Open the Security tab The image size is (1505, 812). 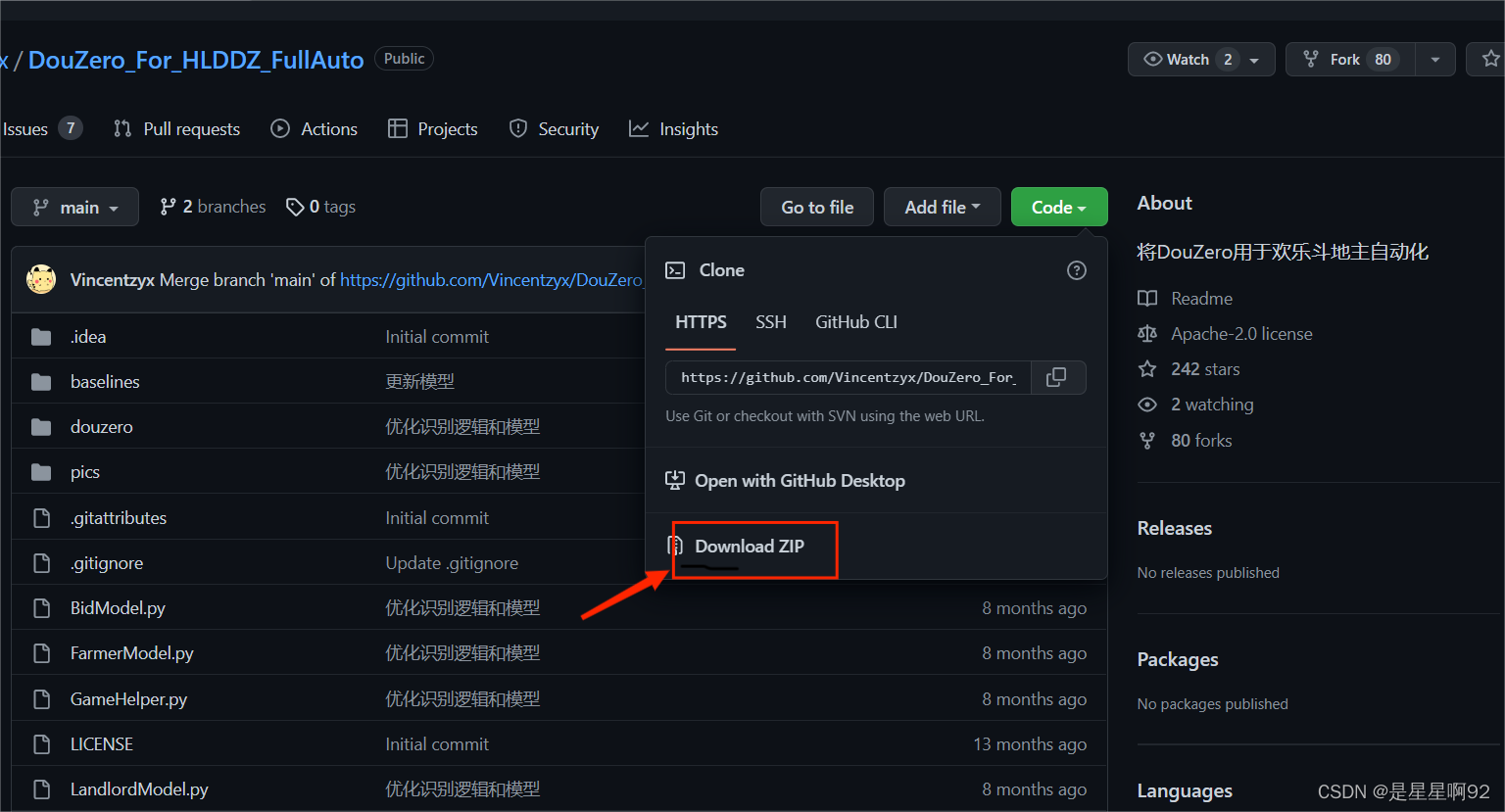tap(555, 128)
